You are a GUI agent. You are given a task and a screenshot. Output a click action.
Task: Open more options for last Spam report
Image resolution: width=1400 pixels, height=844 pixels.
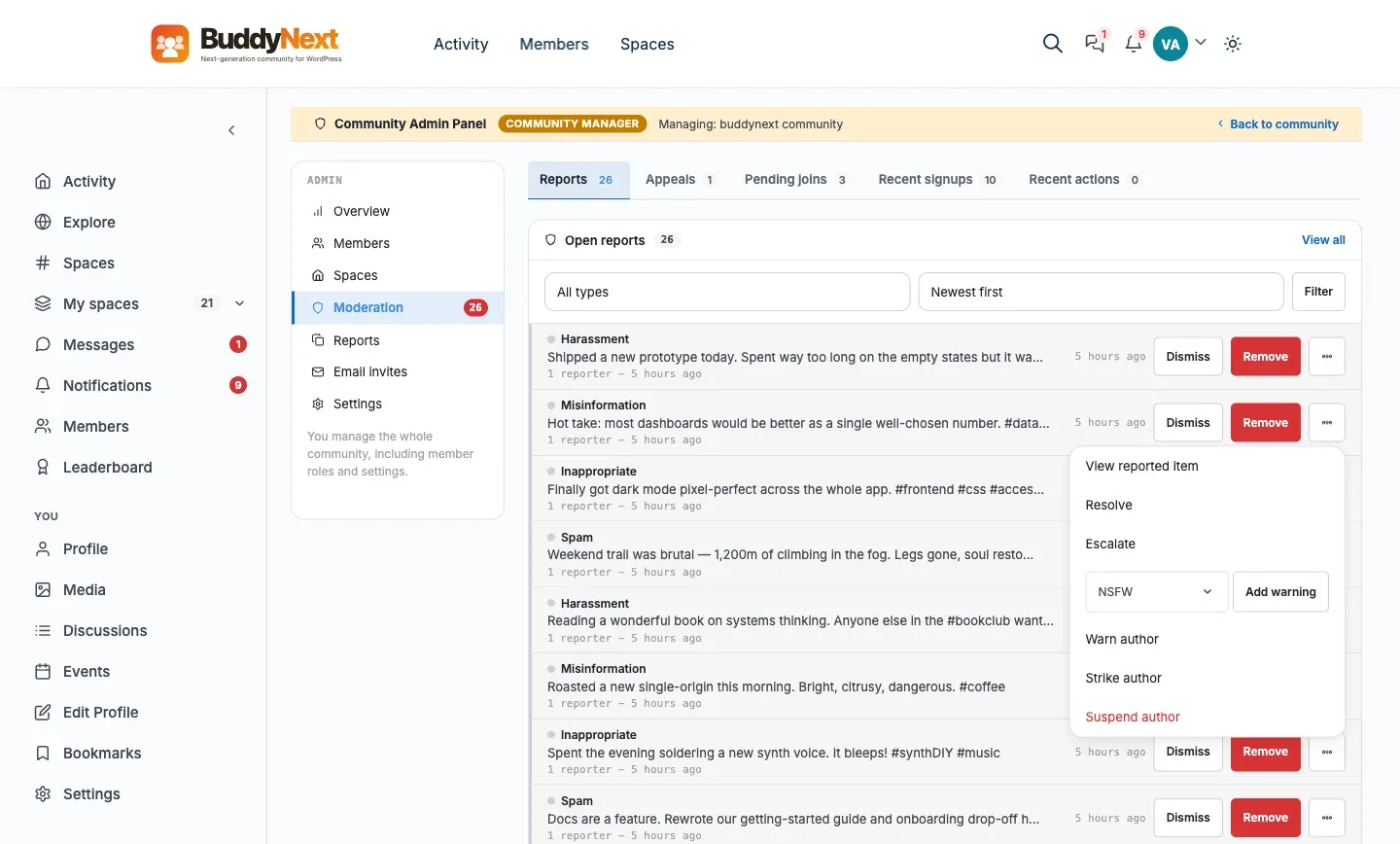(1327, 818)
